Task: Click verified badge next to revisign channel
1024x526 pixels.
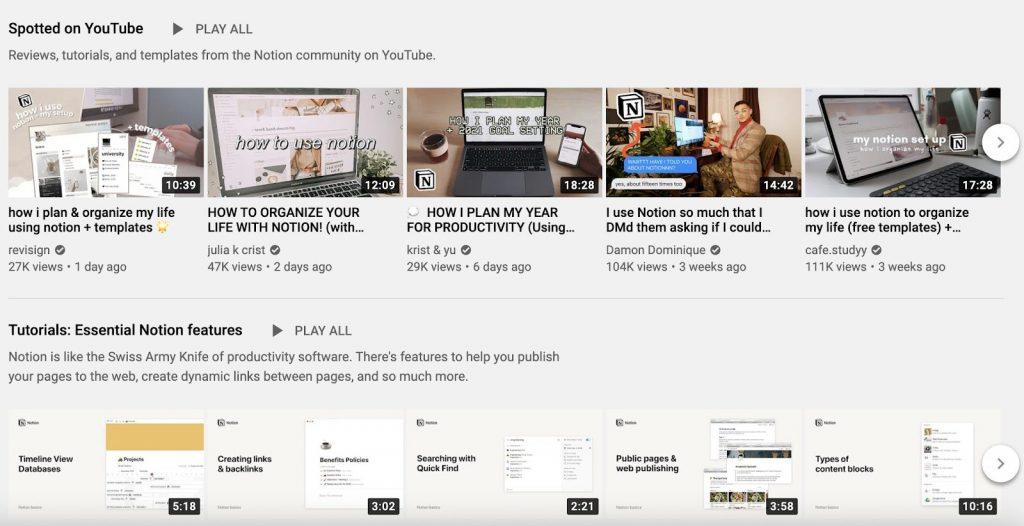Action: pyautogui.click(x=60, y=250)
